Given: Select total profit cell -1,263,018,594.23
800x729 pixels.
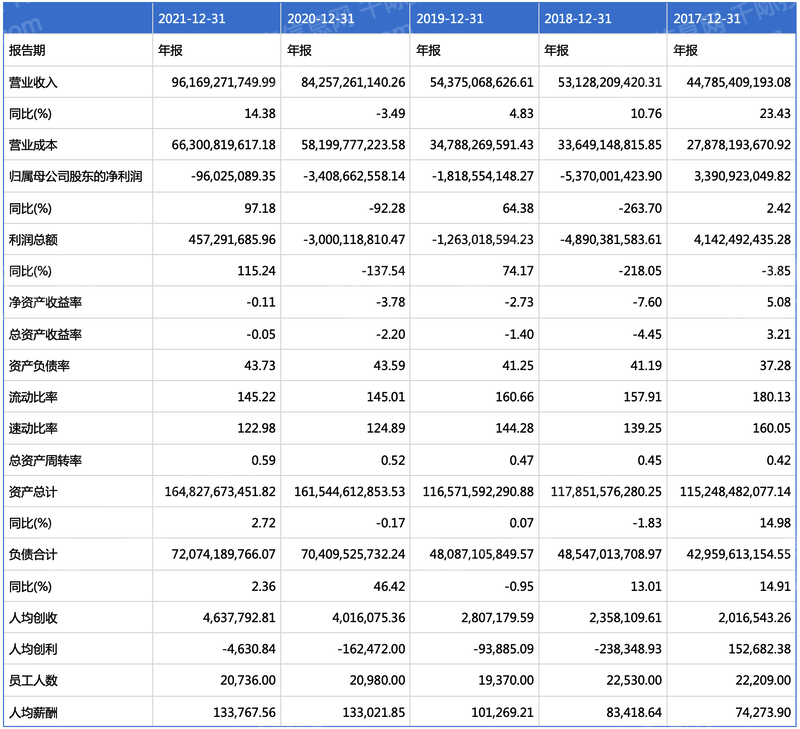Looking at the screenshot, I should [x=483, y=239].
